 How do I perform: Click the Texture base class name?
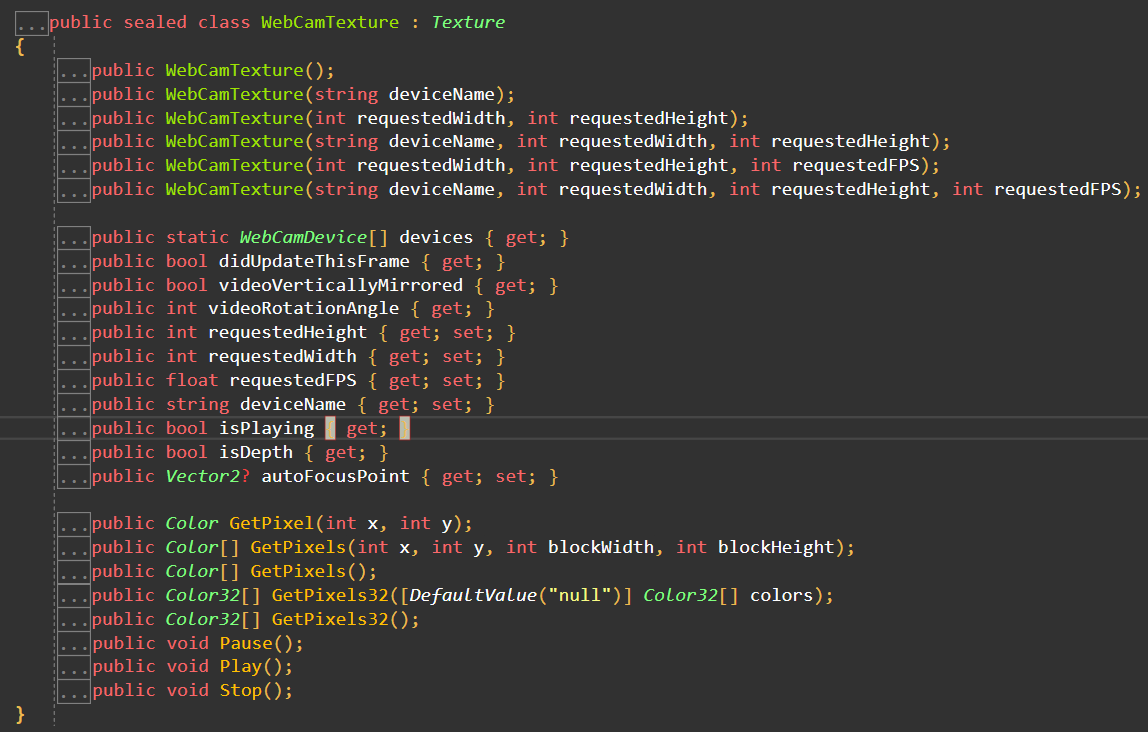[469, 23]
